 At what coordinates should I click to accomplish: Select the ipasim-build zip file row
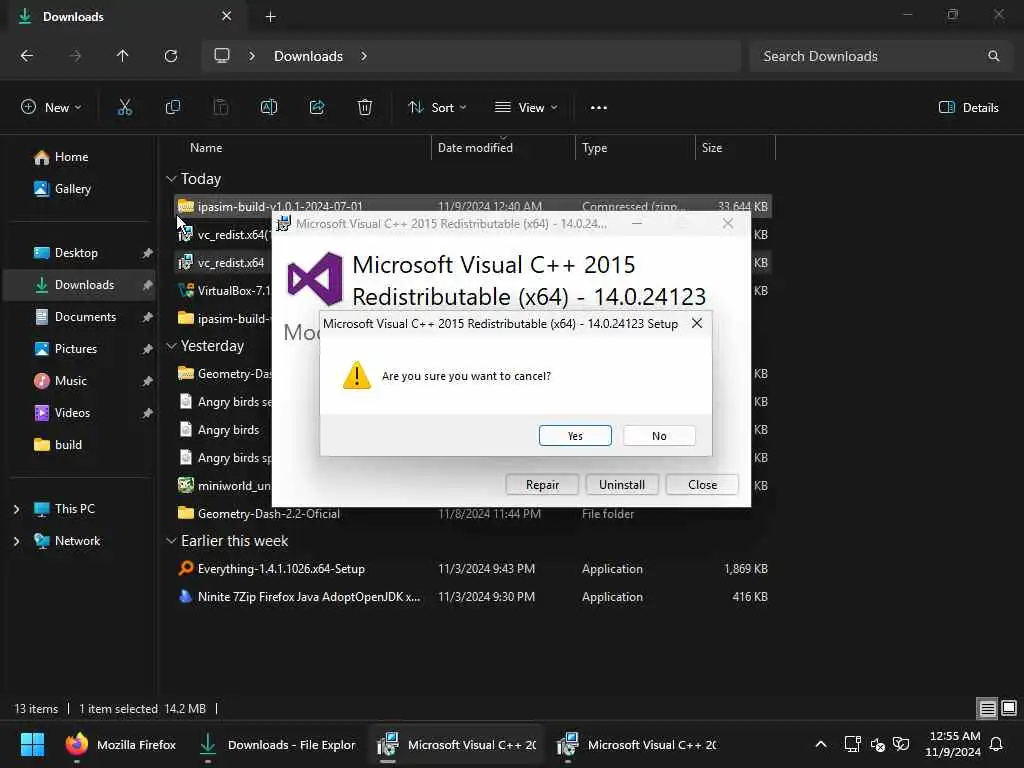coord(473,206)
